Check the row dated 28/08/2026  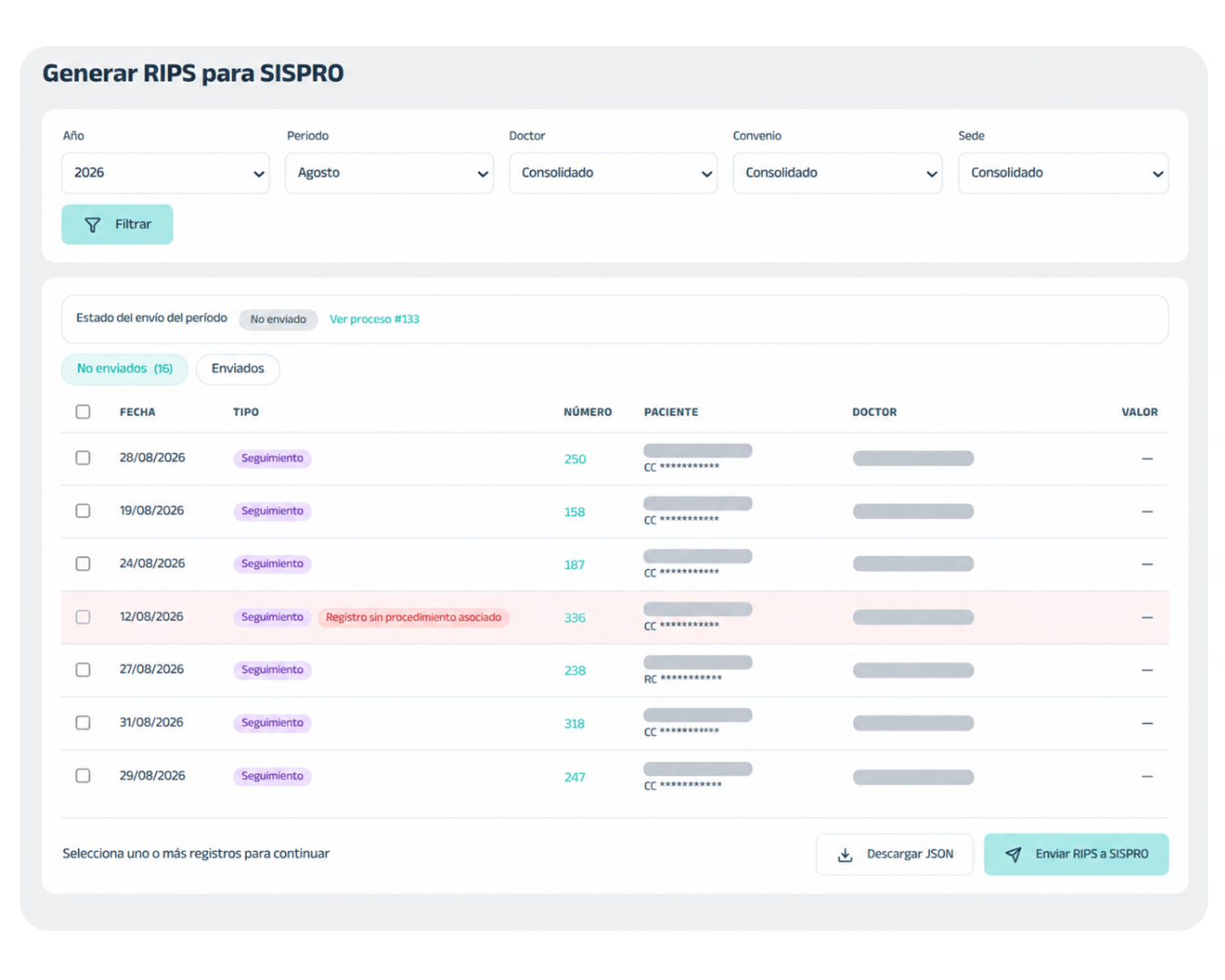[x=83, y=458]
